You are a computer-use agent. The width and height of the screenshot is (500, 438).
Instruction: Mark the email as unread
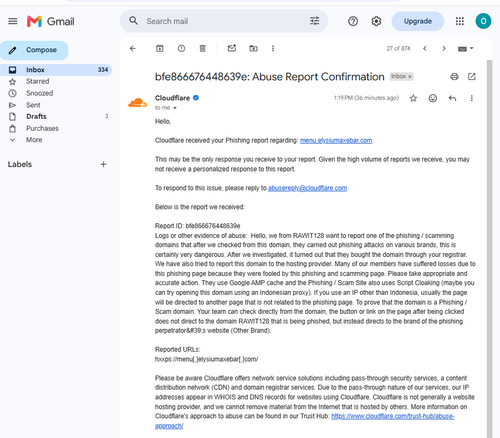tap(232, 48)
